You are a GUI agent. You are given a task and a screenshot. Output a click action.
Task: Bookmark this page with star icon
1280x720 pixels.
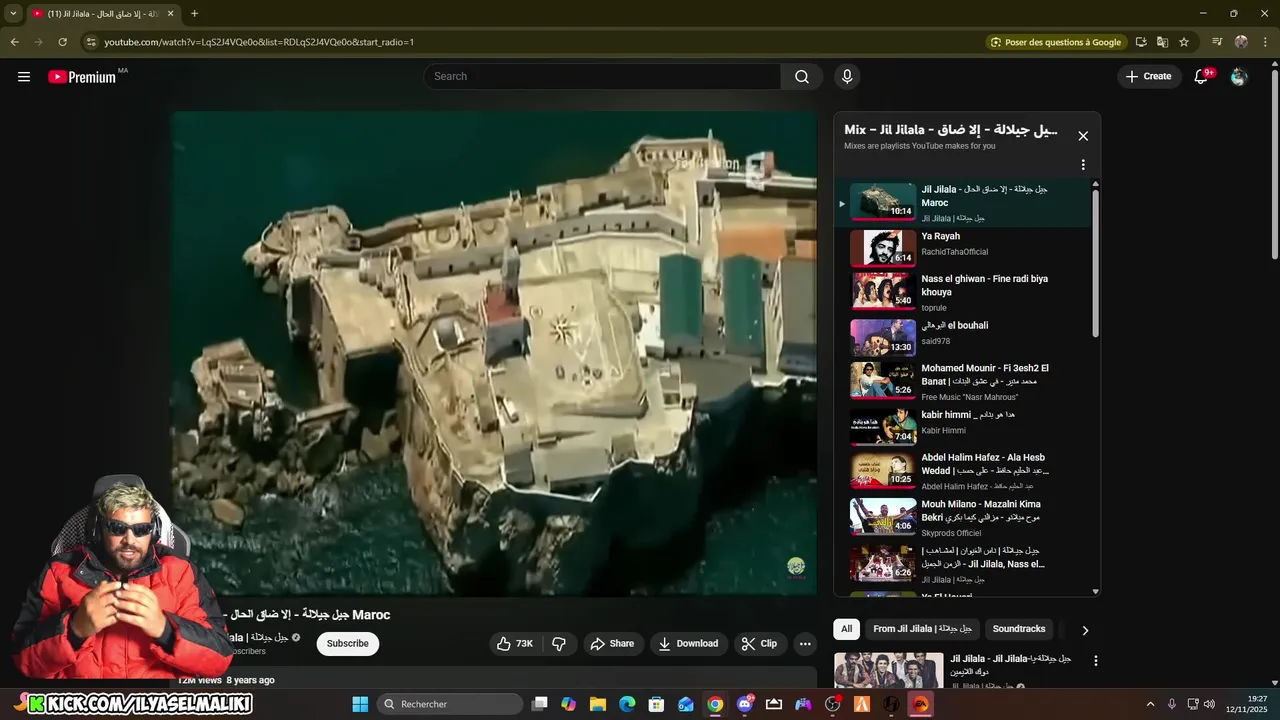[x=1184, y=42]
